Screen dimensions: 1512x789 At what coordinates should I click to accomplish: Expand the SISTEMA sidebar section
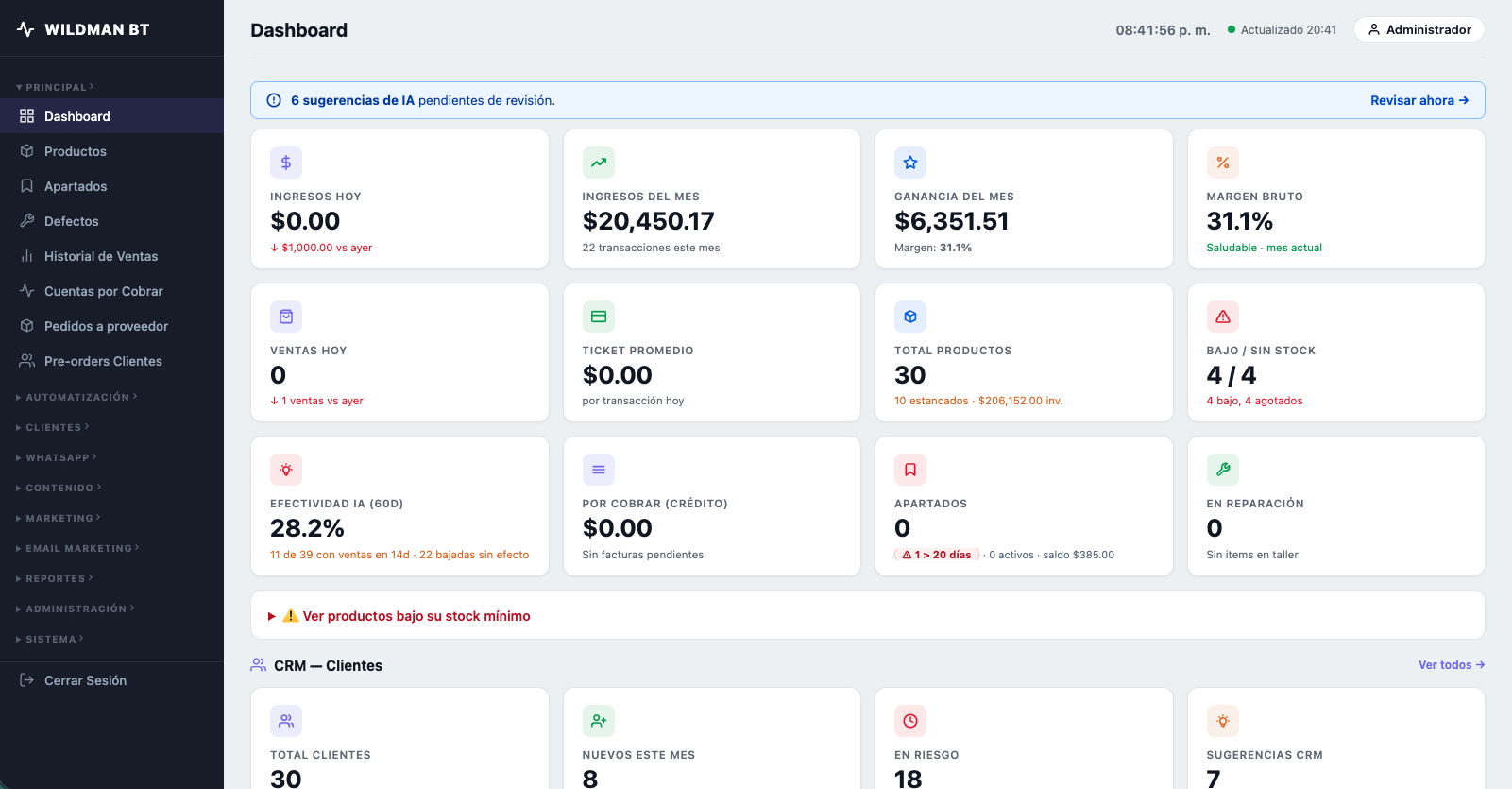(x=50, y=639)
